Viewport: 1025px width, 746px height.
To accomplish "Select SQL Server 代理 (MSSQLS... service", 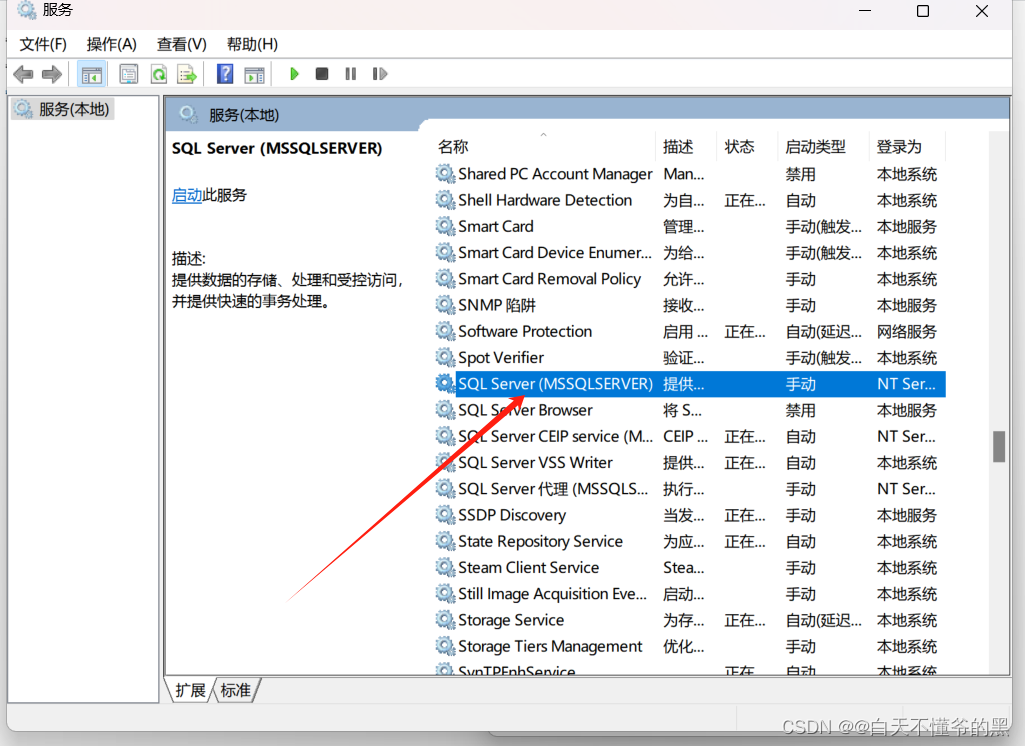I will coord(690,489).
